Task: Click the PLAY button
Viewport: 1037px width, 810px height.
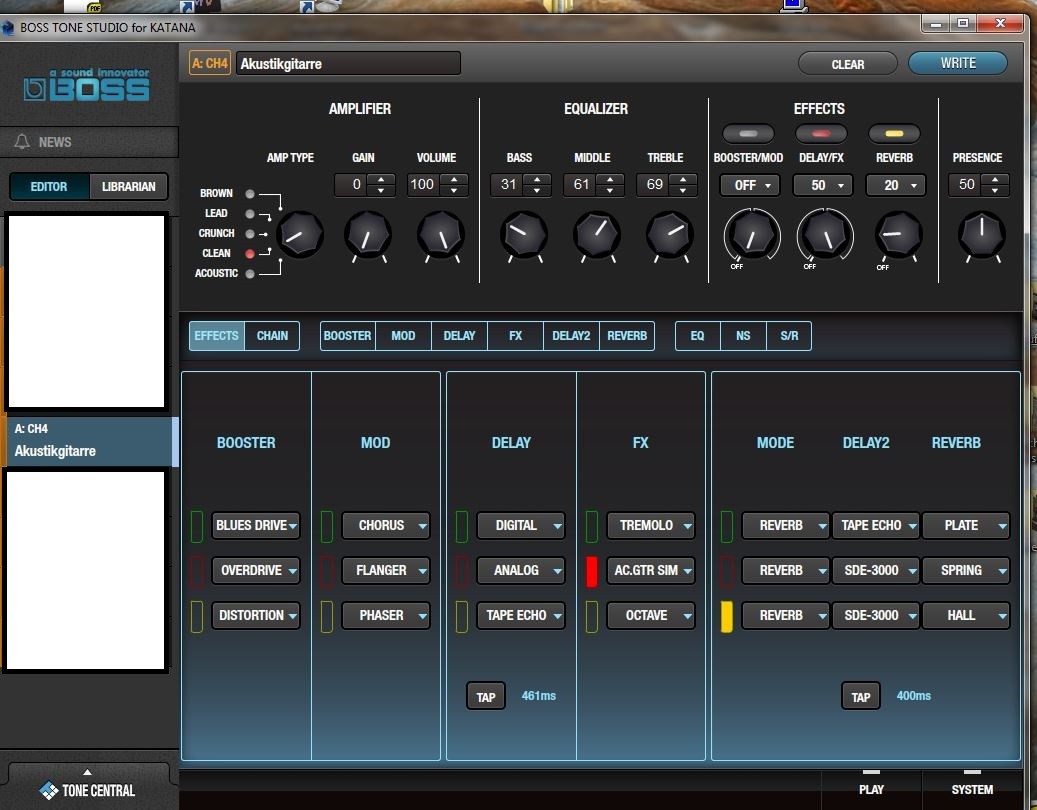Action: [x=871, y=789]
